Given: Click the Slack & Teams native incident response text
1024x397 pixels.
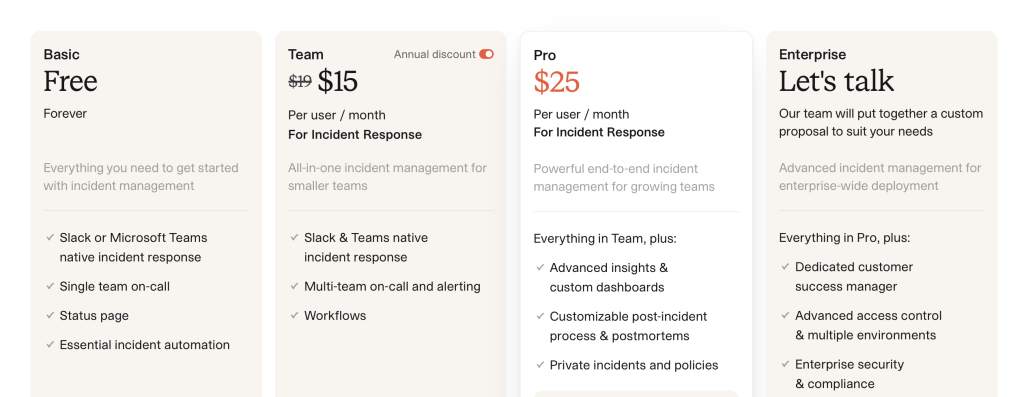Looking at the screenshot, I should (366, 247).
